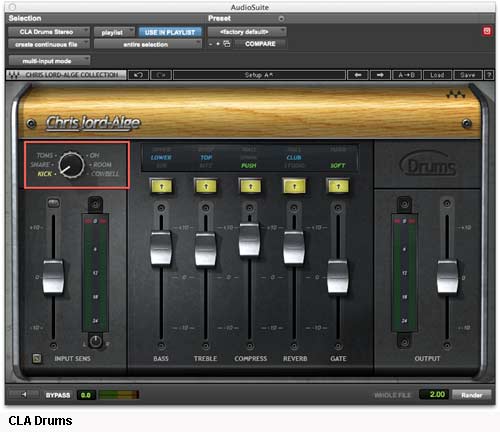Viewport: 500px width, 432px height.
Task: Click the Waves logo on the wood panel
Action: 456,95
